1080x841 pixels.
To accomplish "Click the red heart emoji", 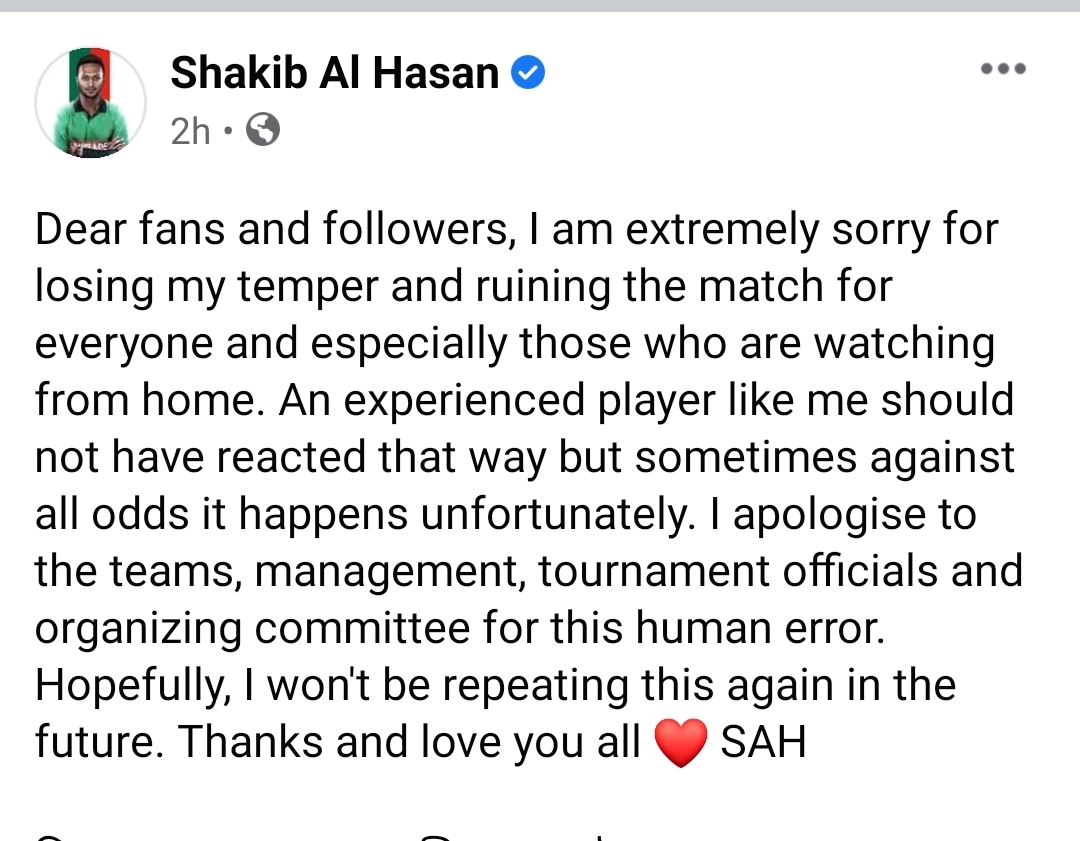I will [681, 743].
